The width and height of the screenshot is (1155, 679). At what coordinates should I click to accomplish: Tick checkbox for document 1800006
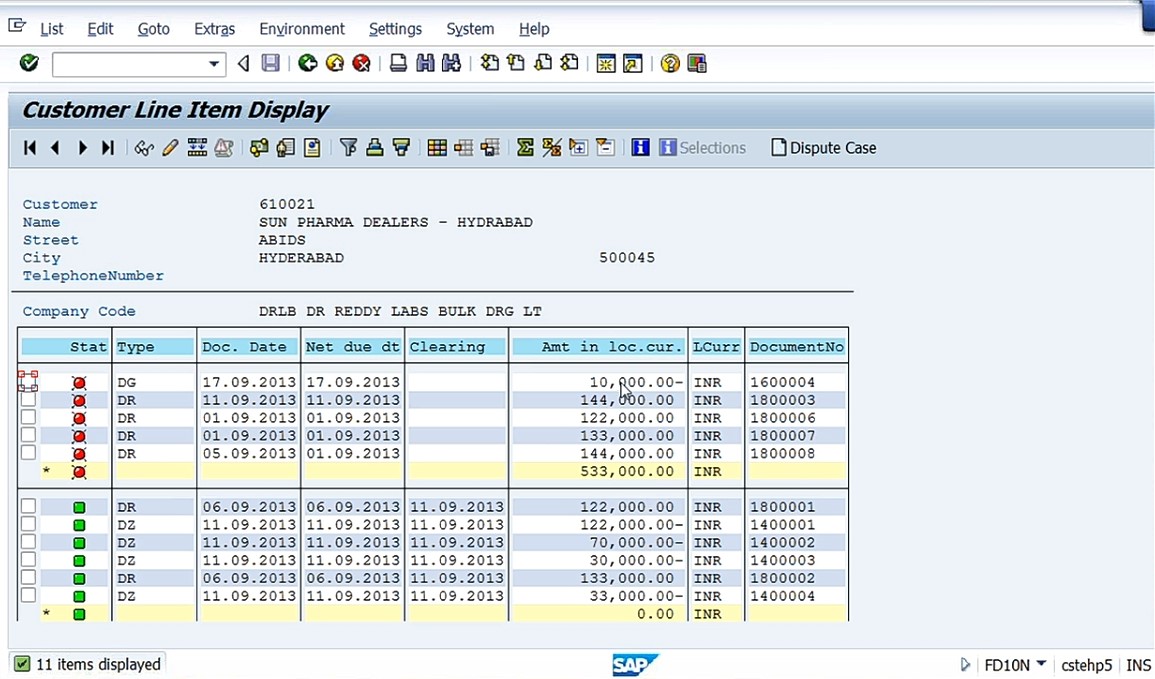tap(28, 417)
